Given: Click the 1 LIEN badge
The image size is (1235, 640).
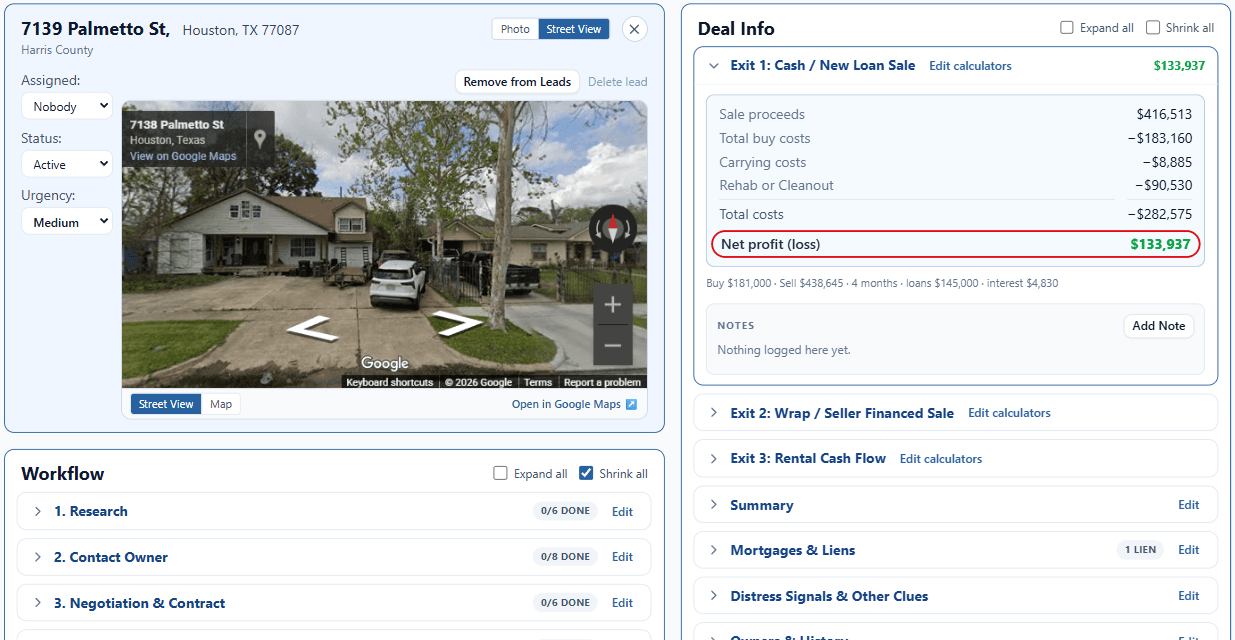Looking at the screenshot, I should 1140,550.
